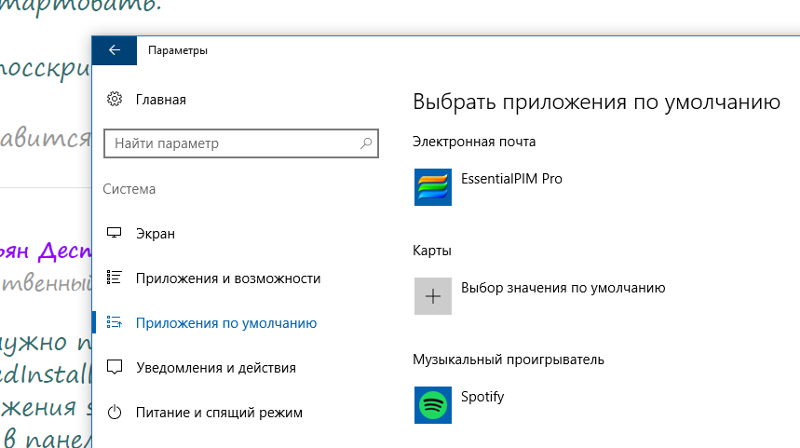Click the Питание power icon
Image resolution: width=800 pixels, height=448 pixels.
(x=114, y=412)
